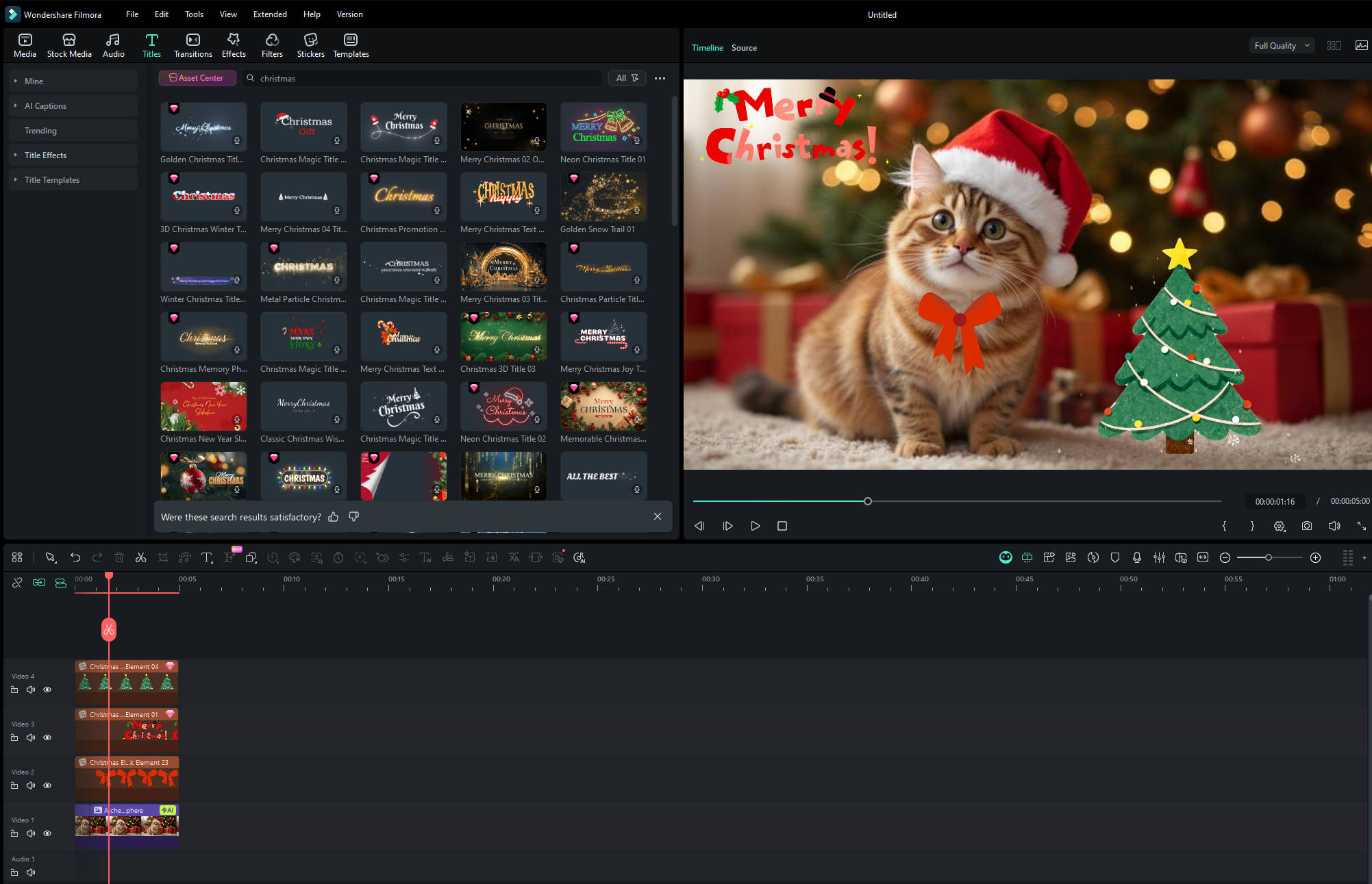Hide the Video 4 track with the eye toggle
The image size is (1372, 884).
[47, 690]
